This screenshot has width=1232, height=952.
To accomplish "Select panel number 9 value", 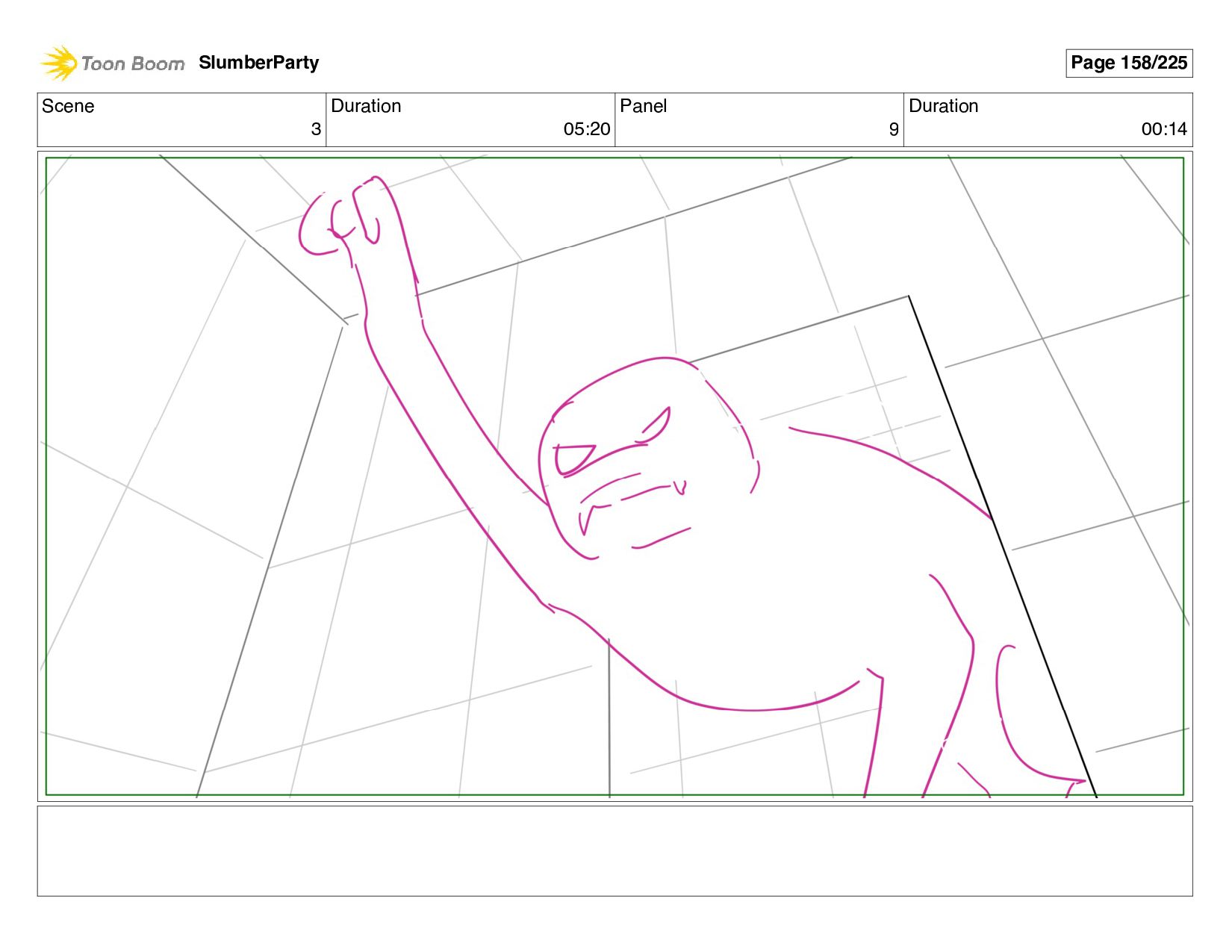I will tap(894, 129).
